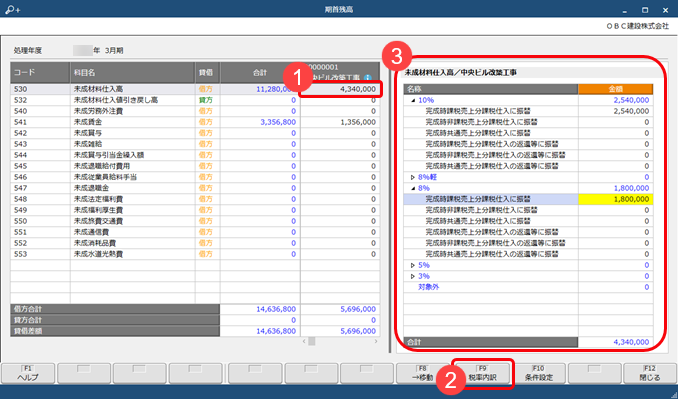Click the 貸借 column header
Image resolution: width=678 pixels, height=399 pixels.
pyautogui.click(x=208, y=73)
